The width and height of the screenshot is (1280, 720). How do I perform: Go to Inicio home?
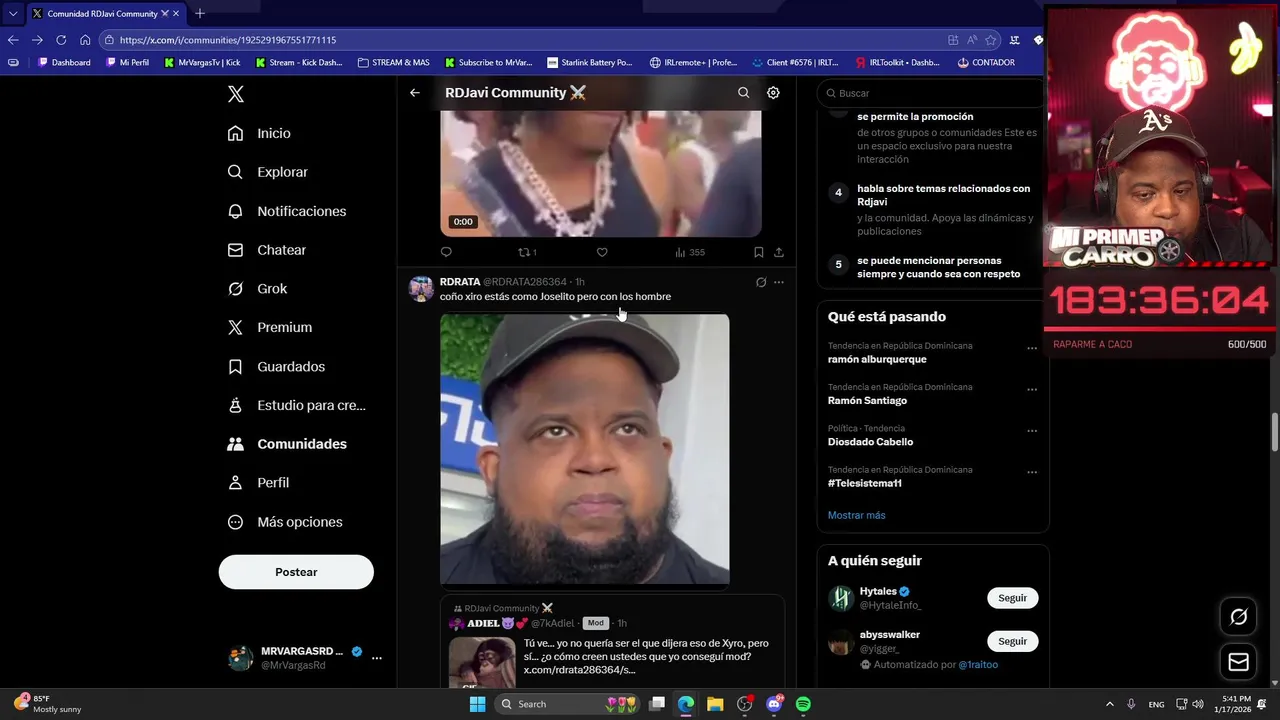[259, 133]
